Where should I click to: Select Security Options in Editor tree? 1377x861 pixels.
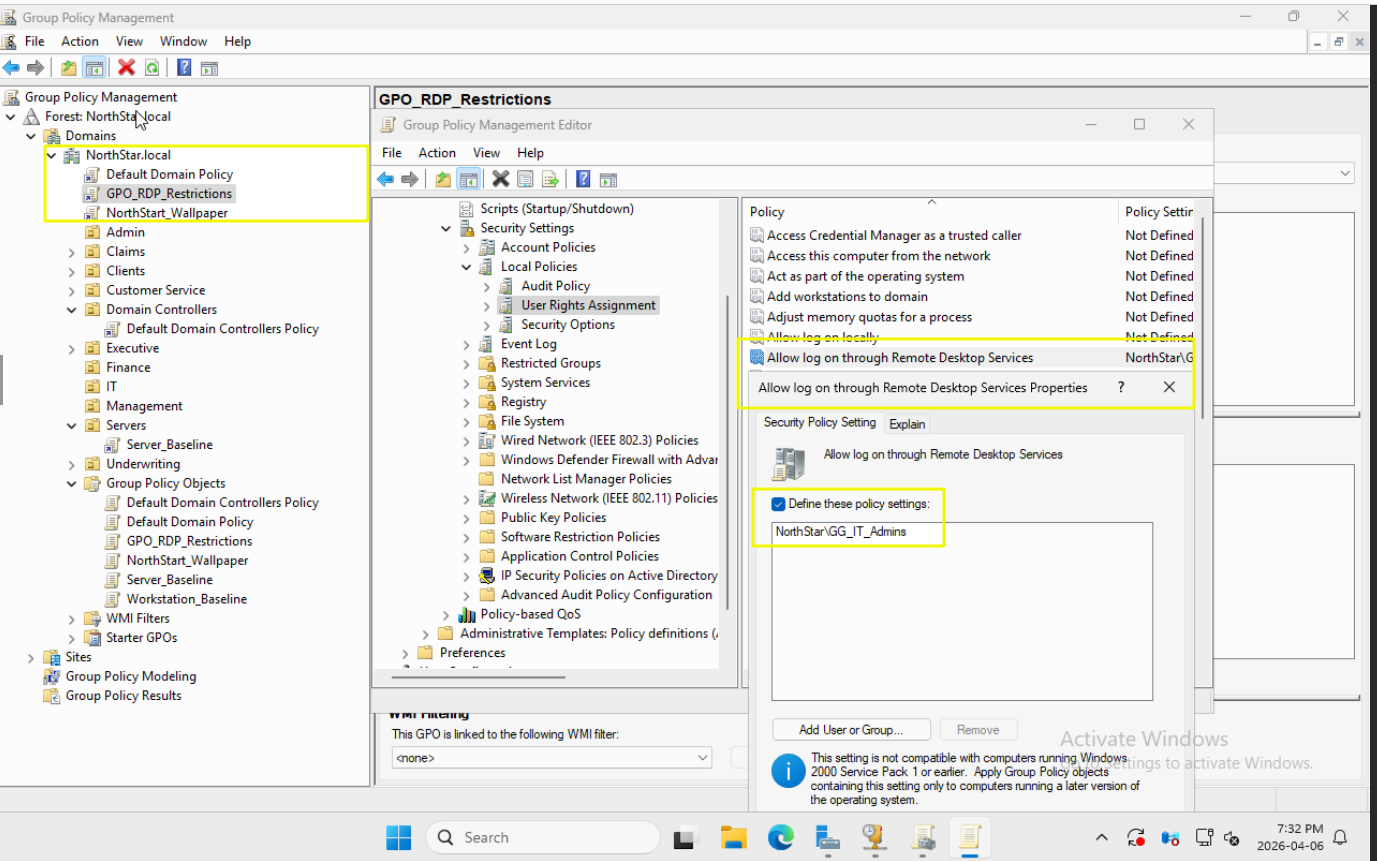tap(568, 324)
